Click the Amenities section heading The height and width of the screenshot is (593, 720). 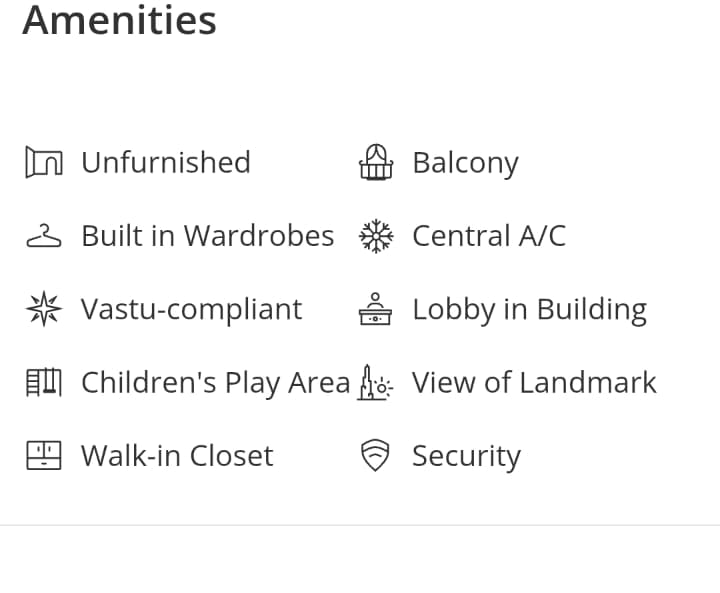(x=119, y=20)
